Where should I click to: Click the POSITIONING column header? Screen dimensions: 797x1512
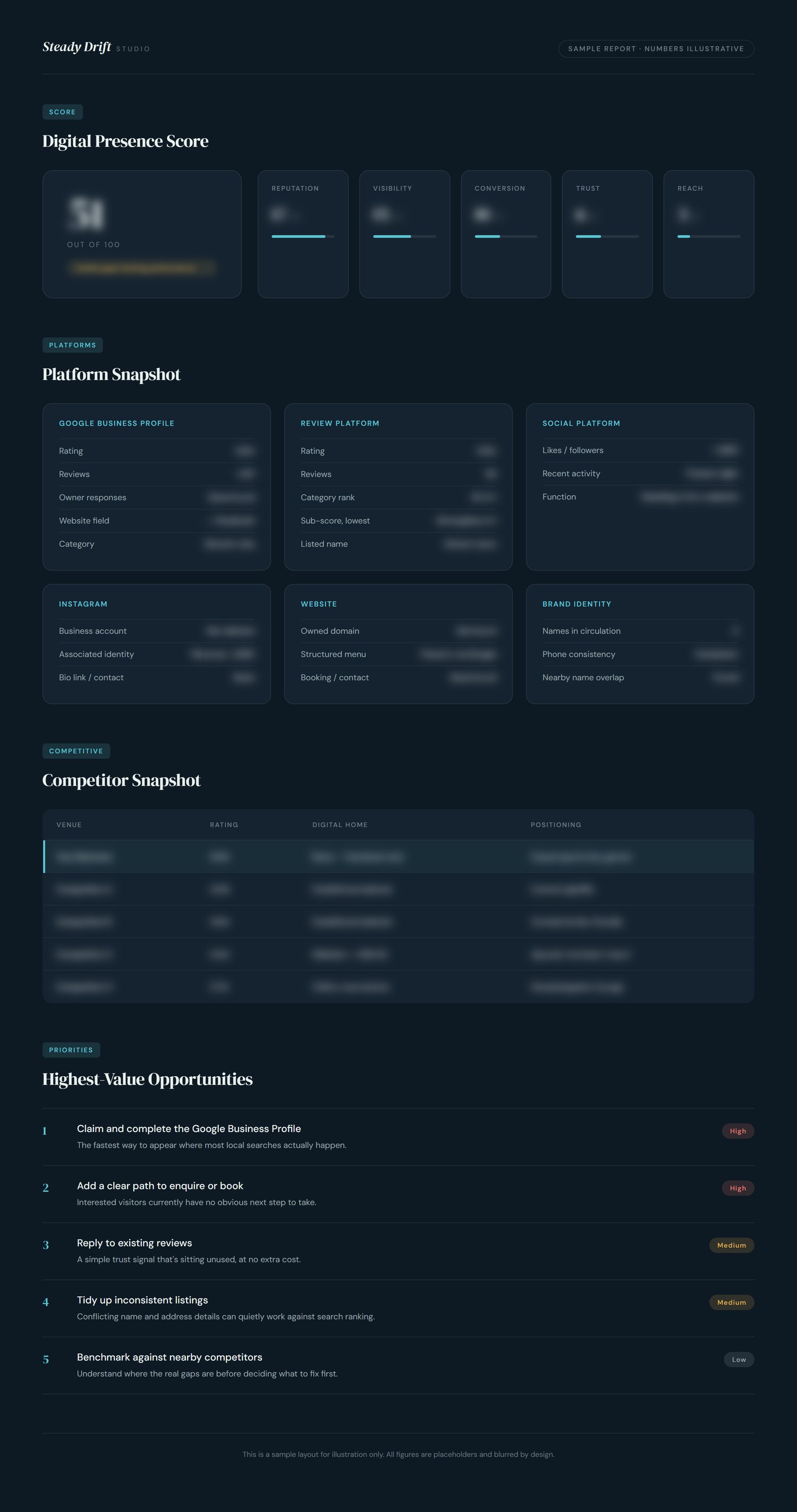556,825
